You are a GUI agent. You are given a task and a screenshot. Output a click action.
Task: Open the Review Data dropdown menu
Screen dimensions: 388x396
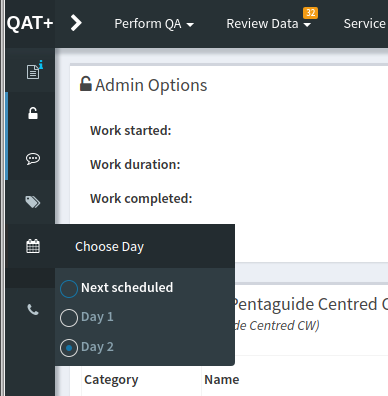[x=269, y=24]
